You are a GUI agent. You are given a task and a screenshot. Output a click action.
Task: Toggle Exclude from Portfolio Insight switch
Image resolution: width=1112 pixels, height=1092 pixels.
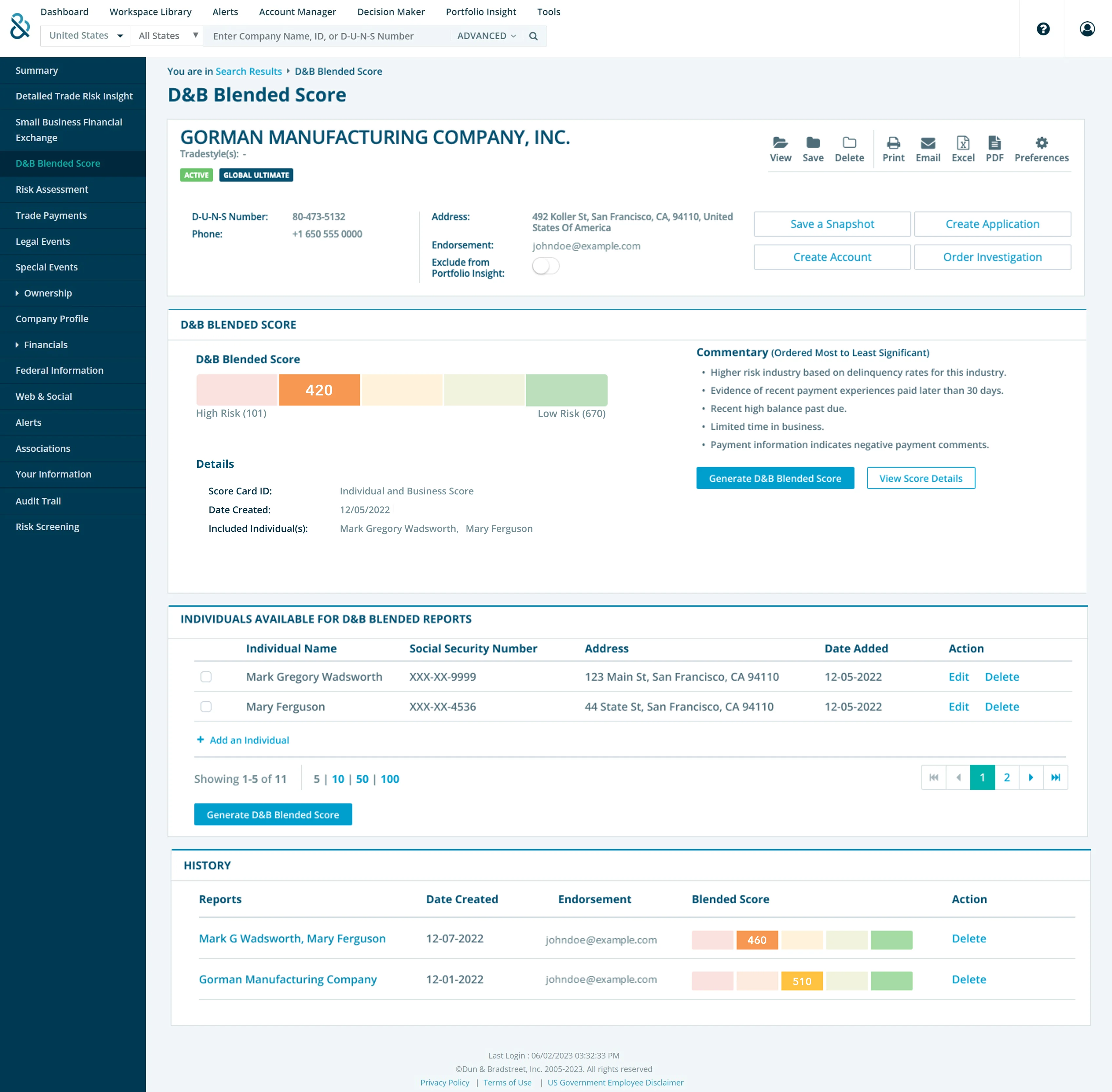(546, 266)
